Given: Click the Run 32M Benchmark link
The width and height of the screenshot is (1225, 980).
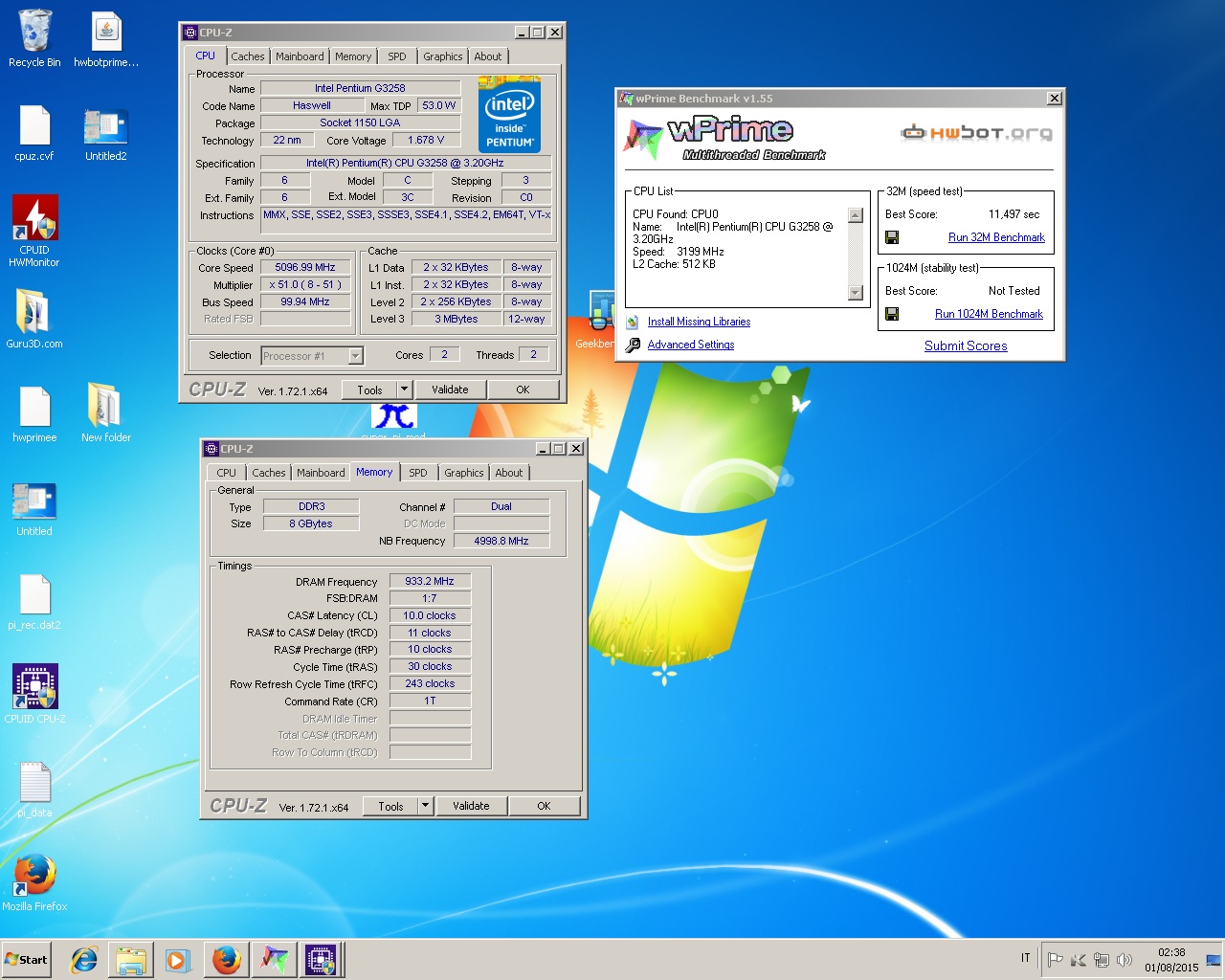Looking at the screenshot, I should 996,237.
